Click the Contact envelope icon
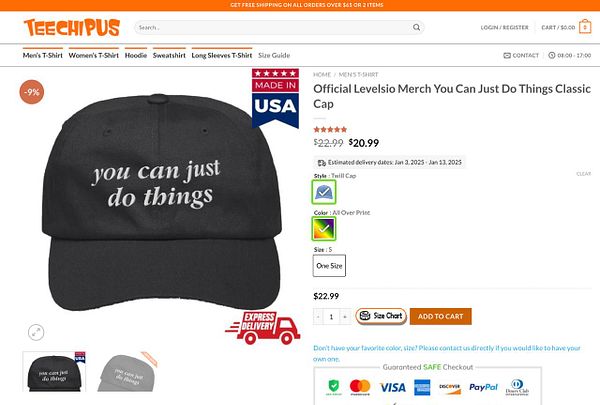Screen dimensions: 600x405 (507, 56)
